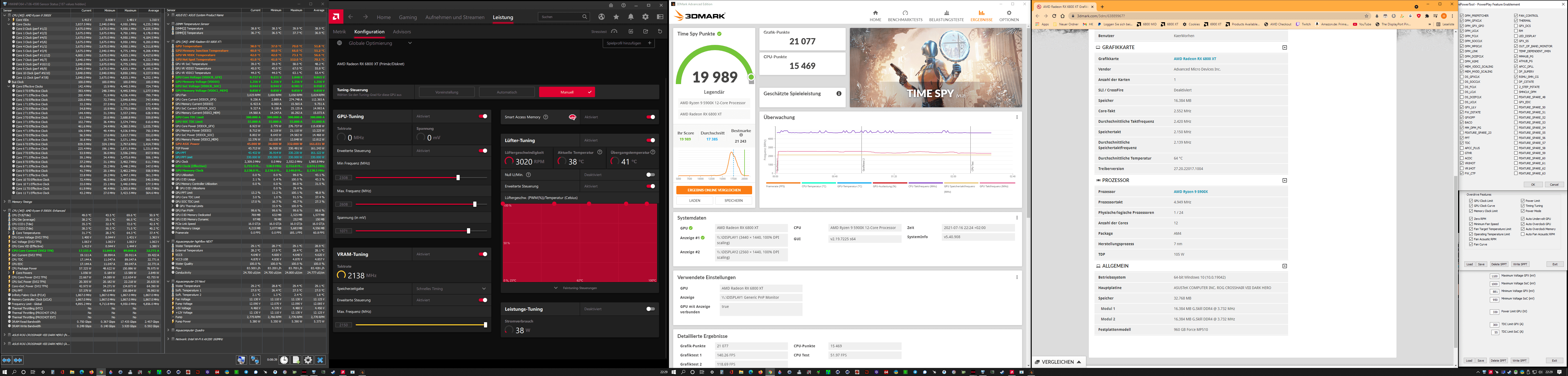Select Voreinstellung tuning button
Image resolution: width=1568 pixels, height=376 pixels.
(447, 92)
